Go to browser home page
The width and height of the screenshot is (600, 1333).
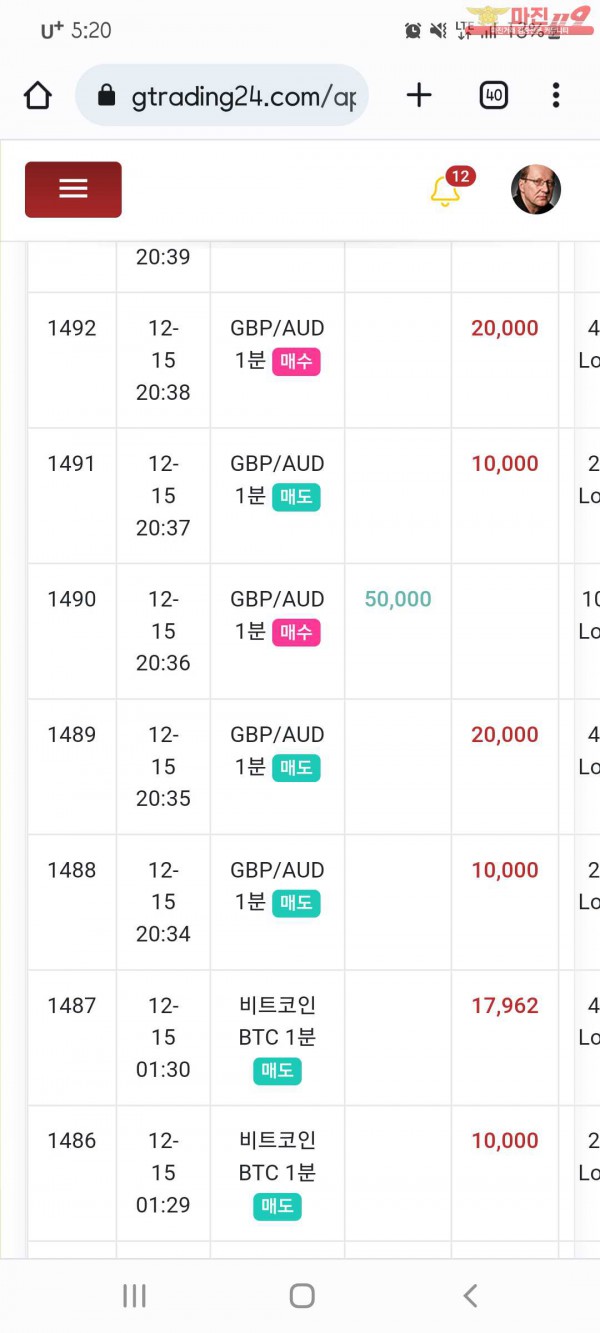tap(37, 95)
